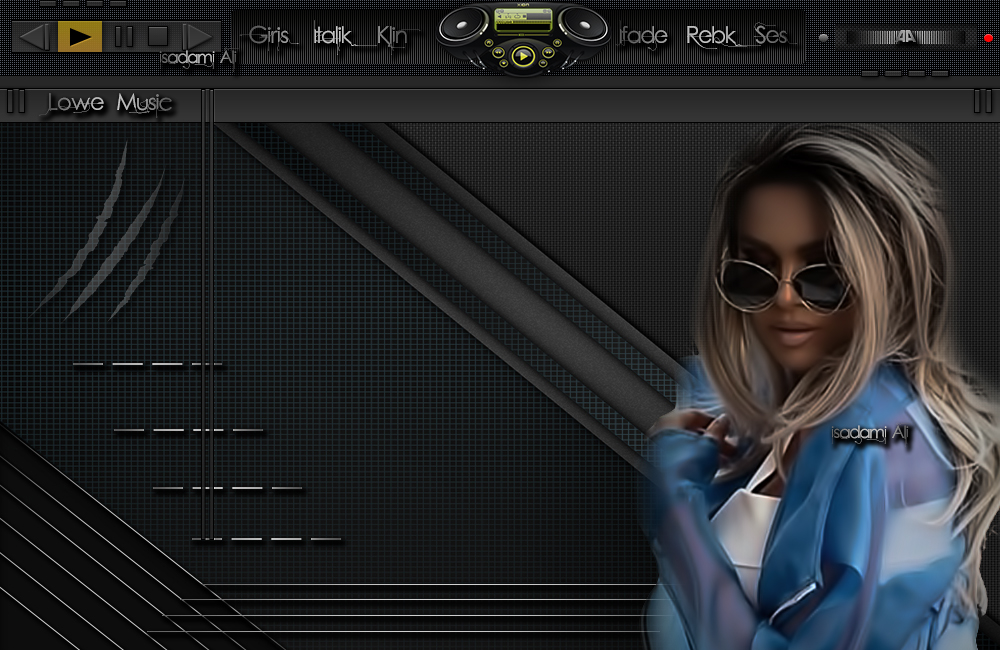Click the gray dot beside AA slider
The width and height of the screenshot is (1000, 650).
(x=823, y=38)
